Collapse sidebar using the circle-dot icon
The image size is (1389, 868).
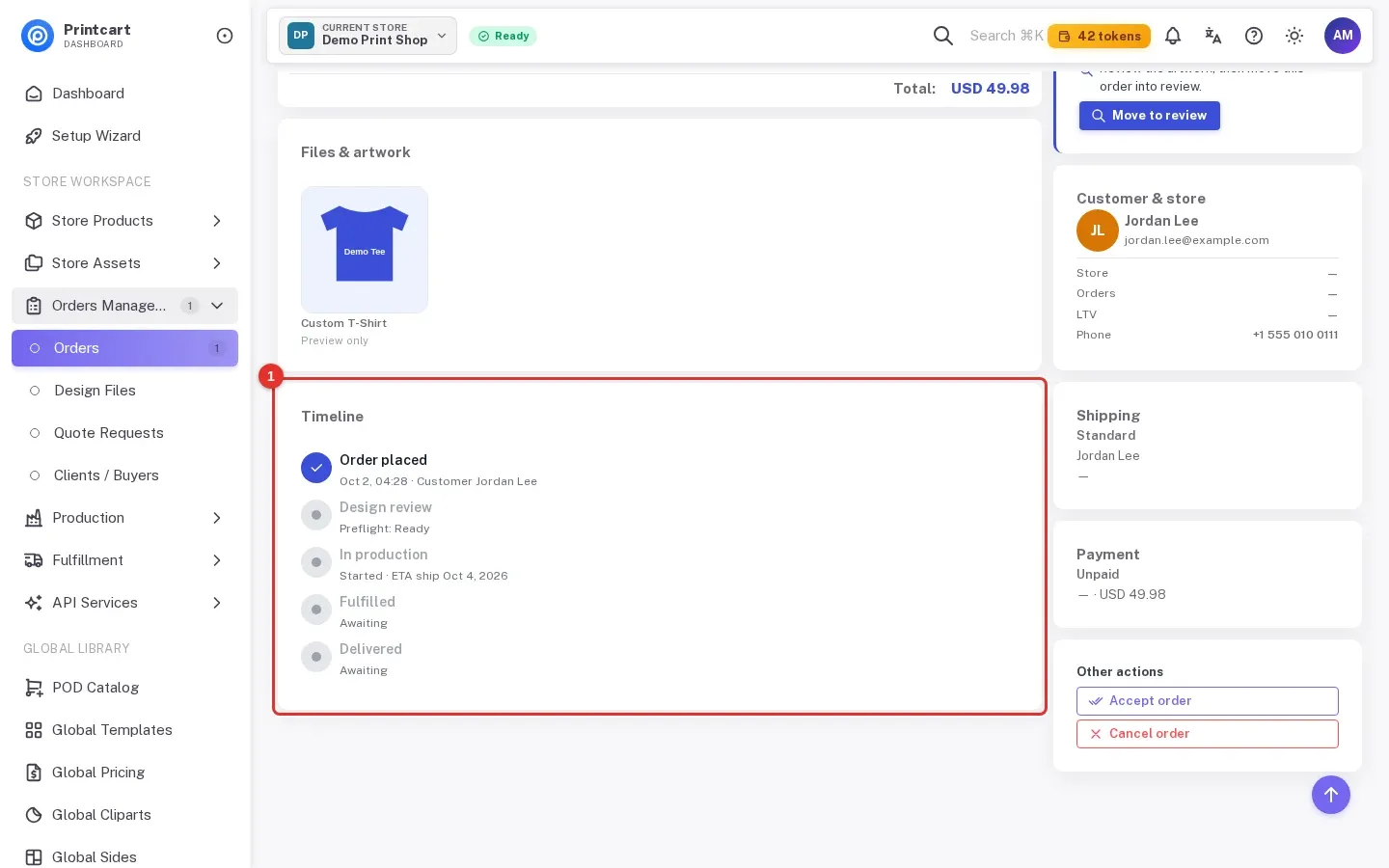[x=225, y=36]
